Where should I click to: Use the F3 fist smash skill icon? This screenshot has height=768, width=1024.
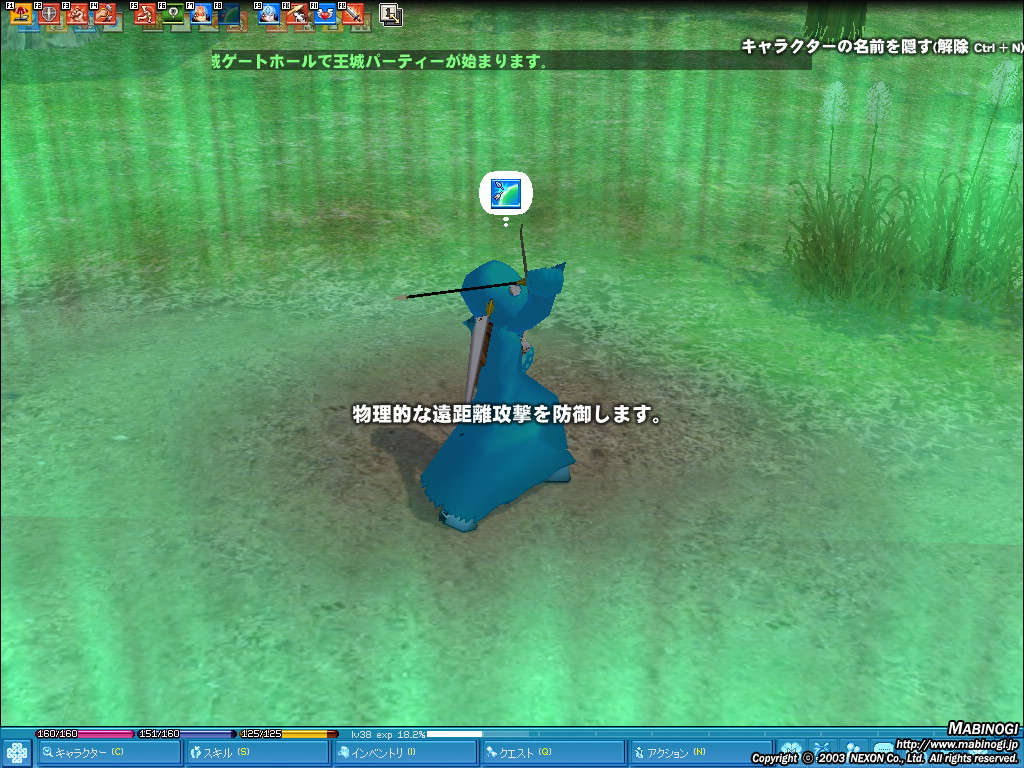pos(77,15)
